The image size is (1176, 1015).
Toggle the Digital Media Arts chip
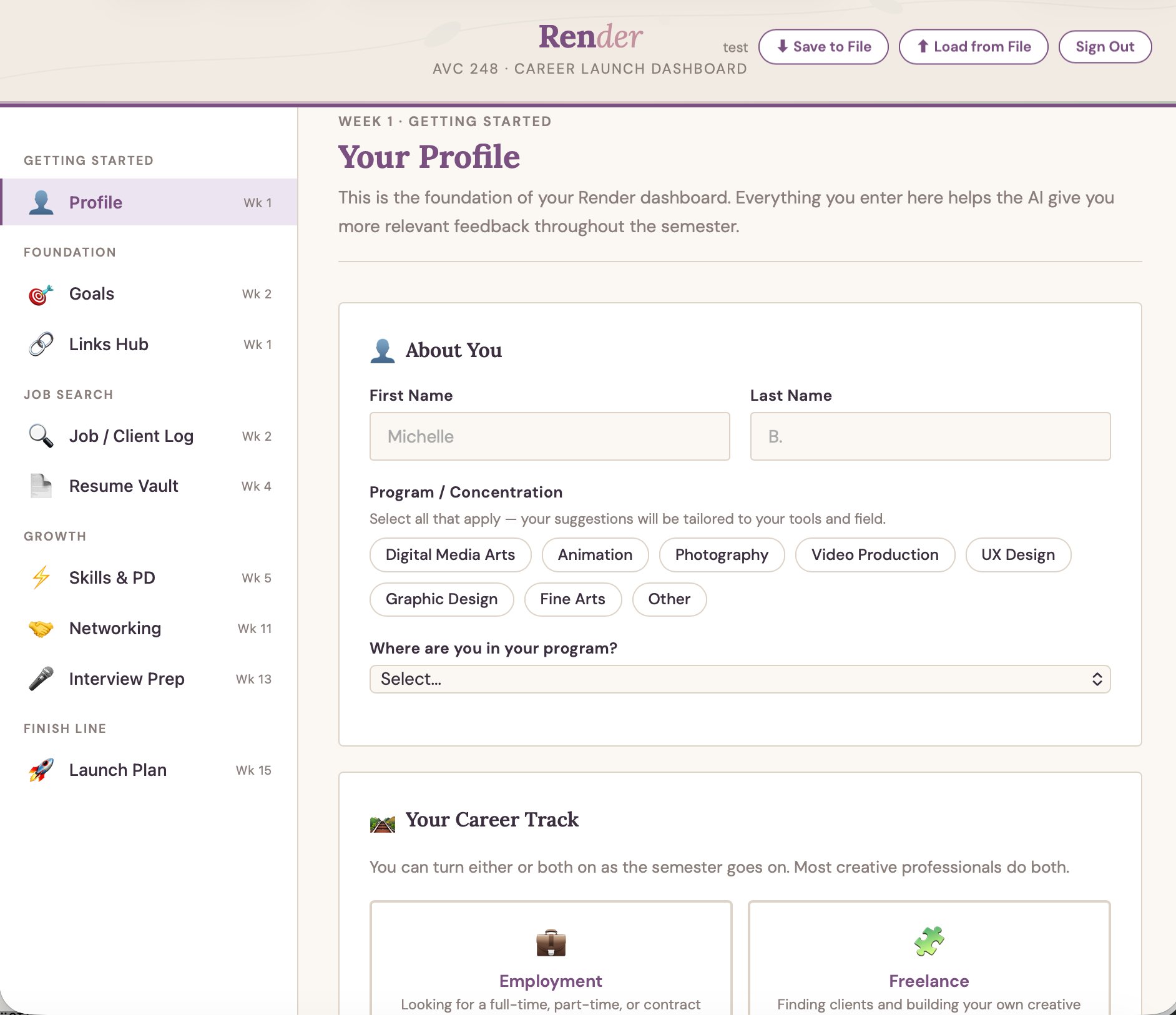coord(451,555)
